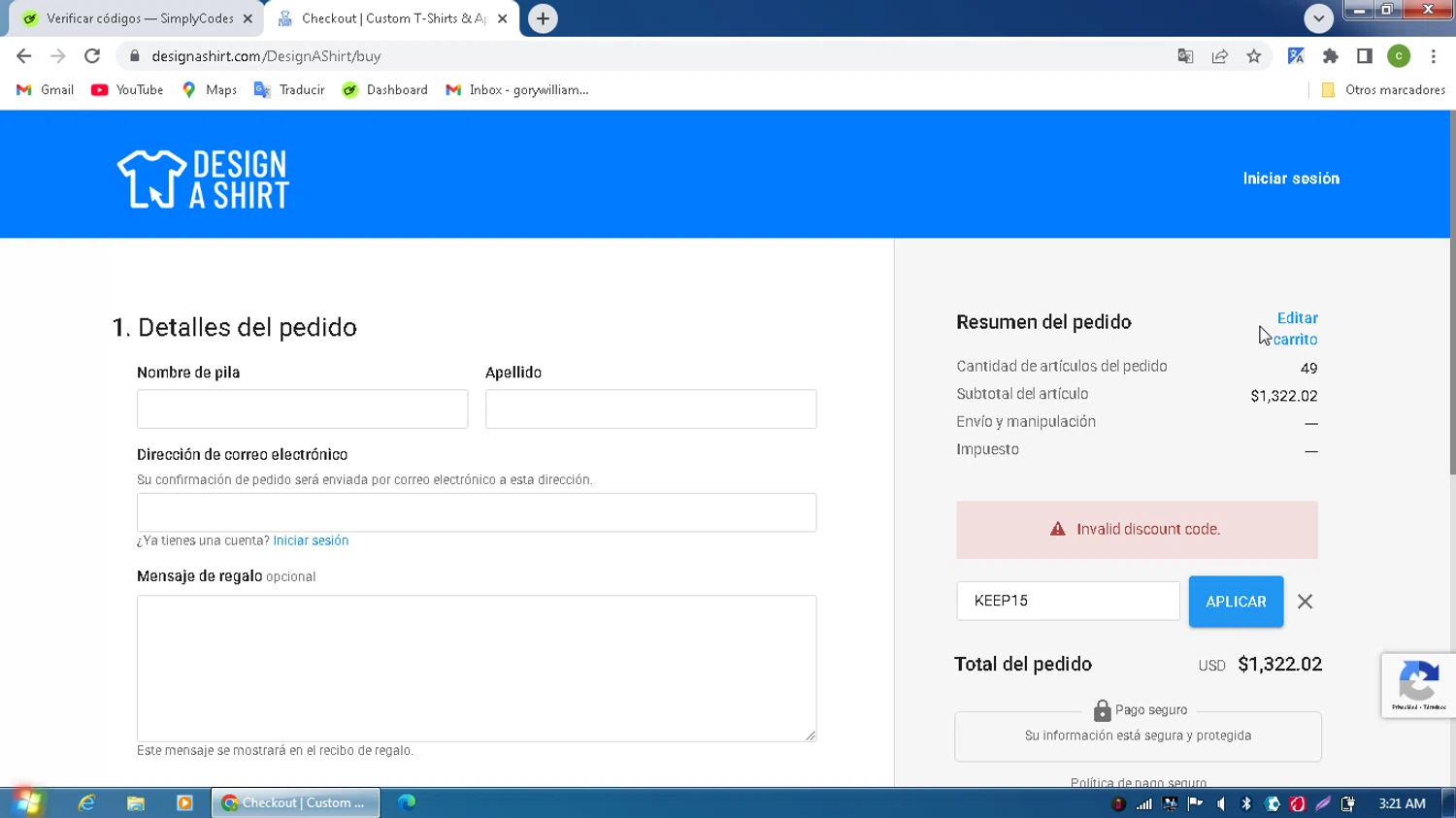Open a new browser tab
This screenshot has height=818, width=1456.
click(x=543, y=18)
